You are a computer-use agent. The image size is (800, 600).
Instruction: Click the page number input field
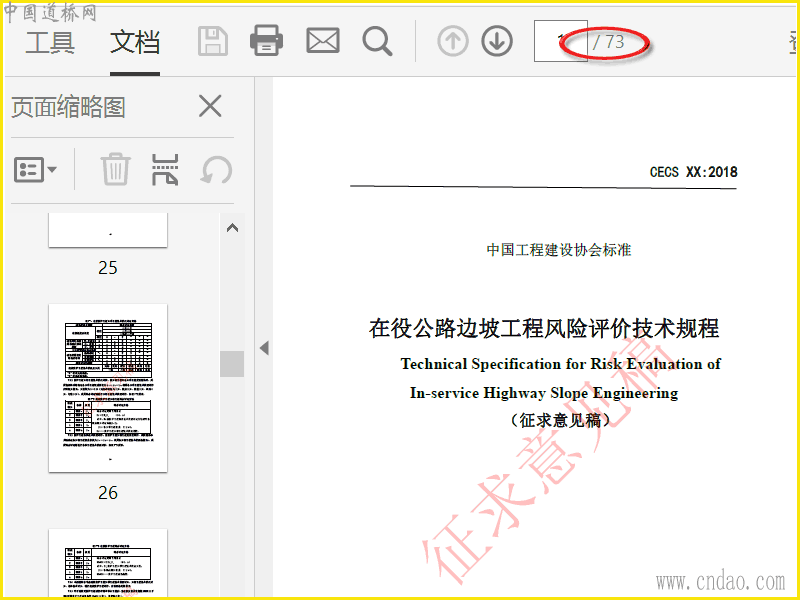pos(561,41)
